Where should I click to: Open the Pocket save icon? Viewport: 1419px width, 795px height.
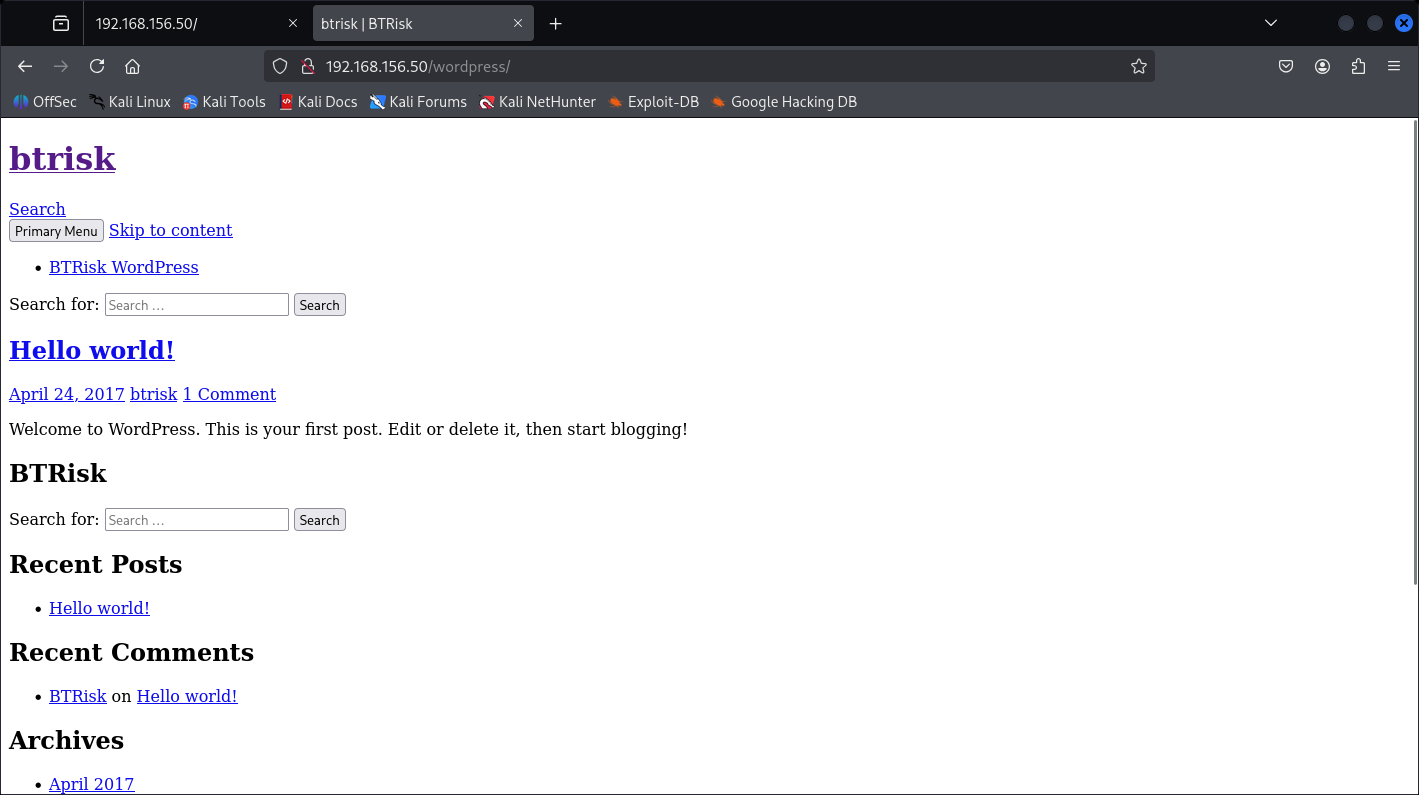1286,66
